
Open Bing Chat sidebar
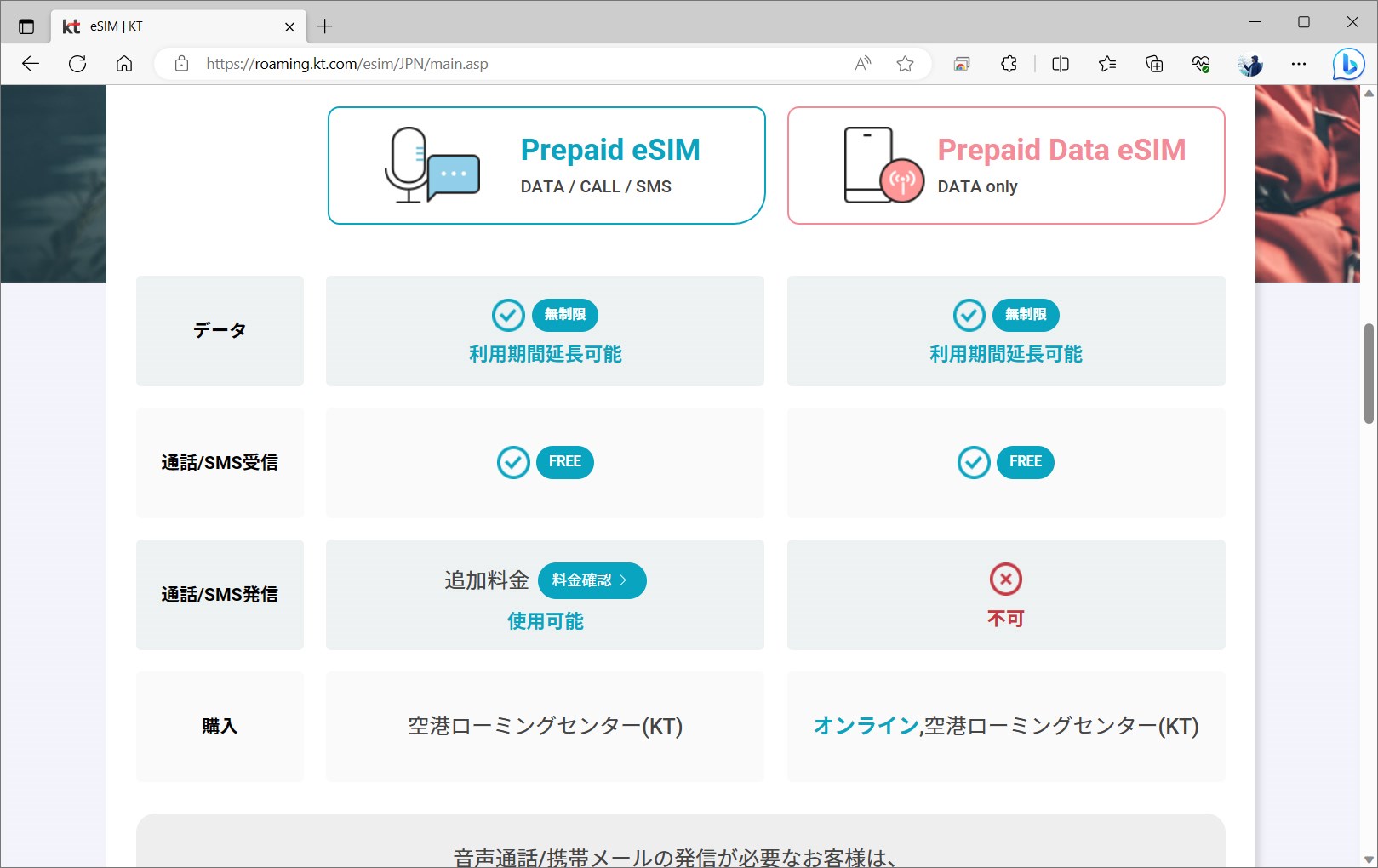(1347, 64)
